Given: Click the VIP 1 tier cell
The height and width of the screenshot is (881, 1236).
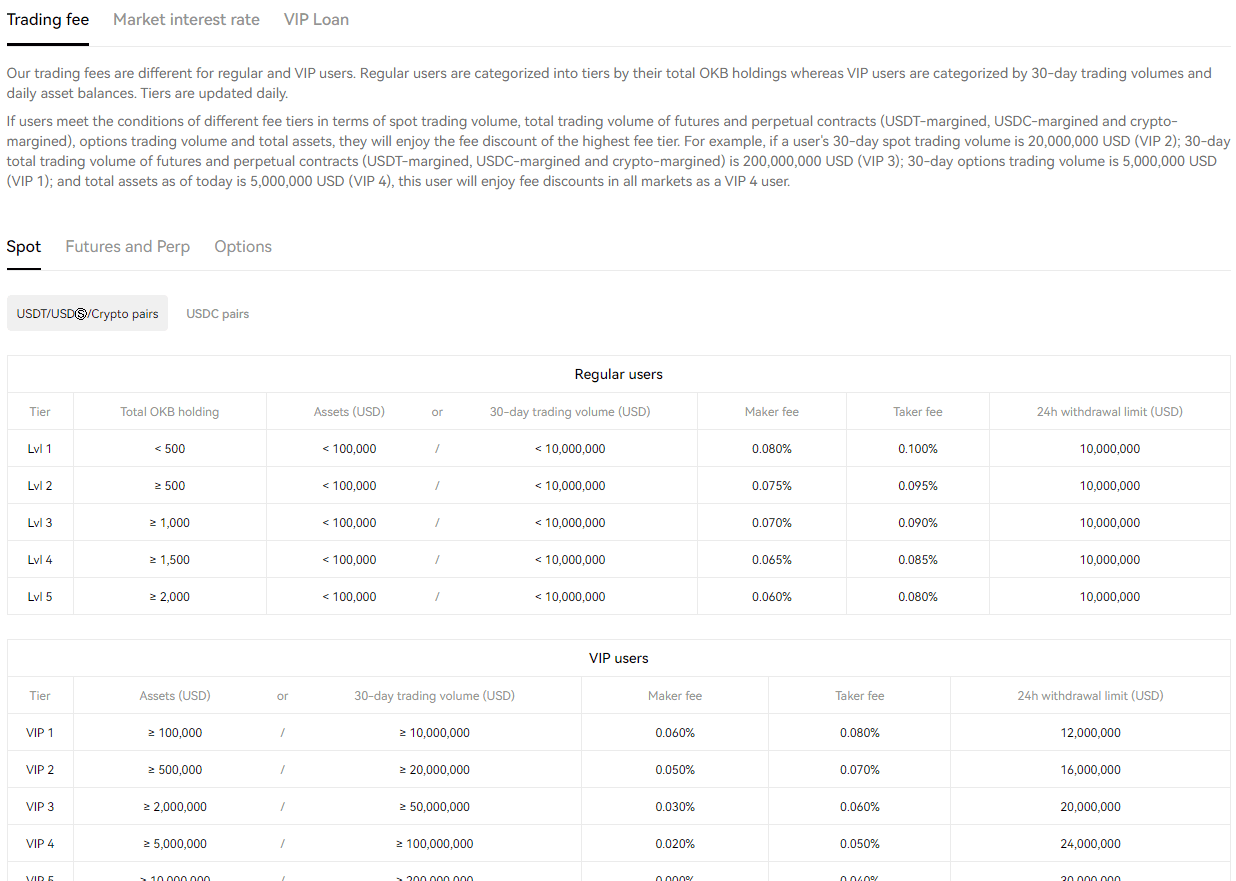Looking at the screenshot, I should tap(40, 733).
